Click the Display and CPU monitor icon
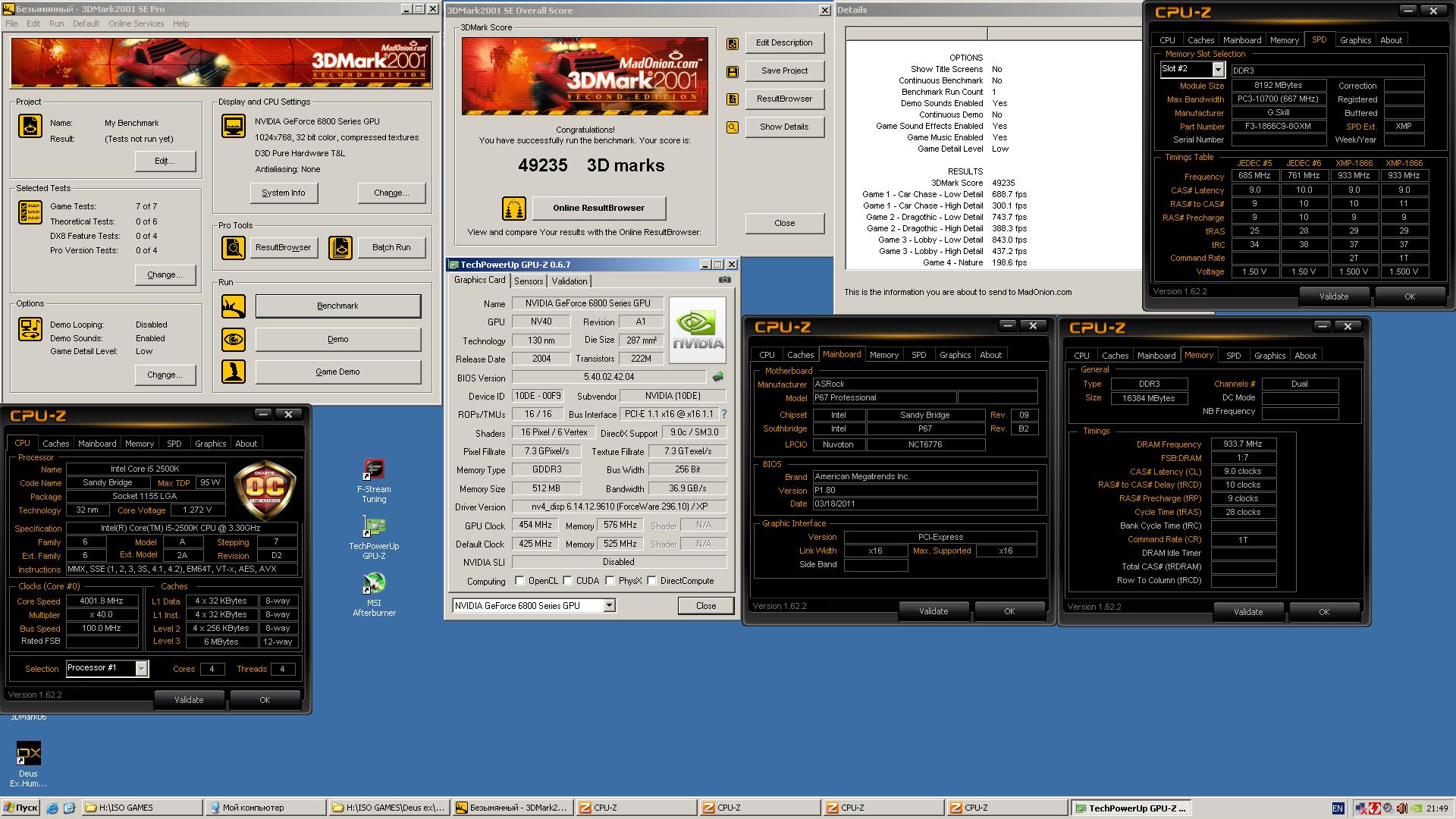The height and width of the screenshot is (819, 1456). [x=233, y=125]
